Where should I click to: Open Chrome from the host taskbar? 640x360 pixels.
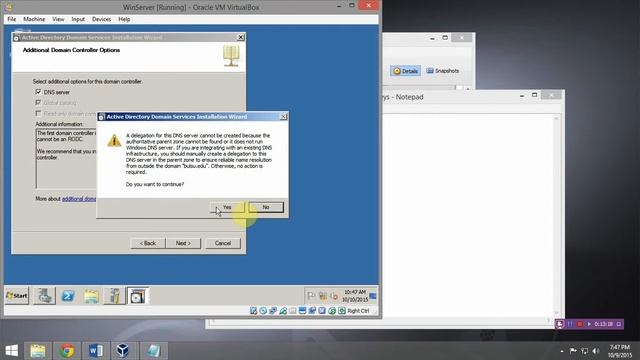click(x=67, y=351)
